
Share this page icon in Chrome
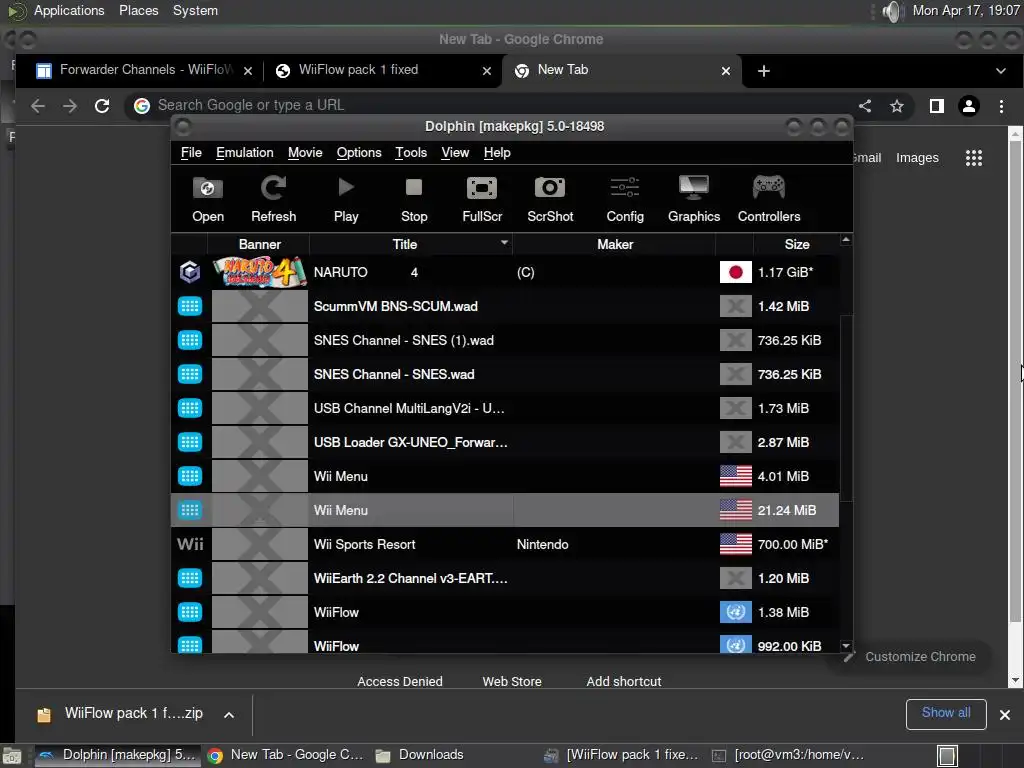865,106
